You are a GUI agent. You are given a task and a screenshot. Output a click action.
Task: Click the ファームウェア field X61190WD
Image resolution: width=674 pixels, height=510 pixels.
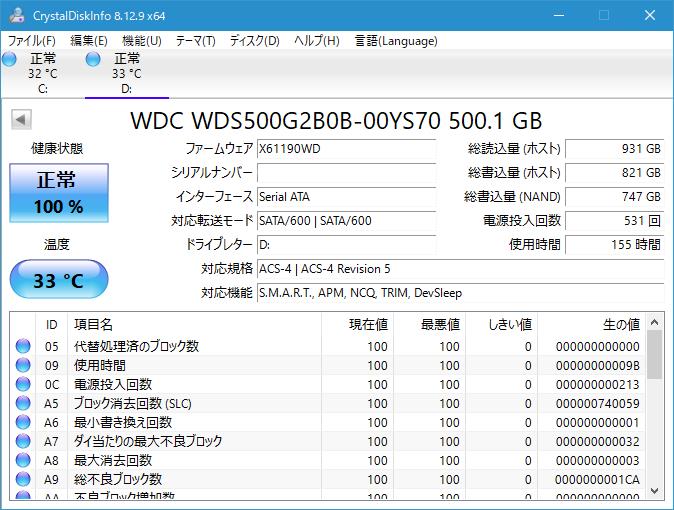[346, 149]
